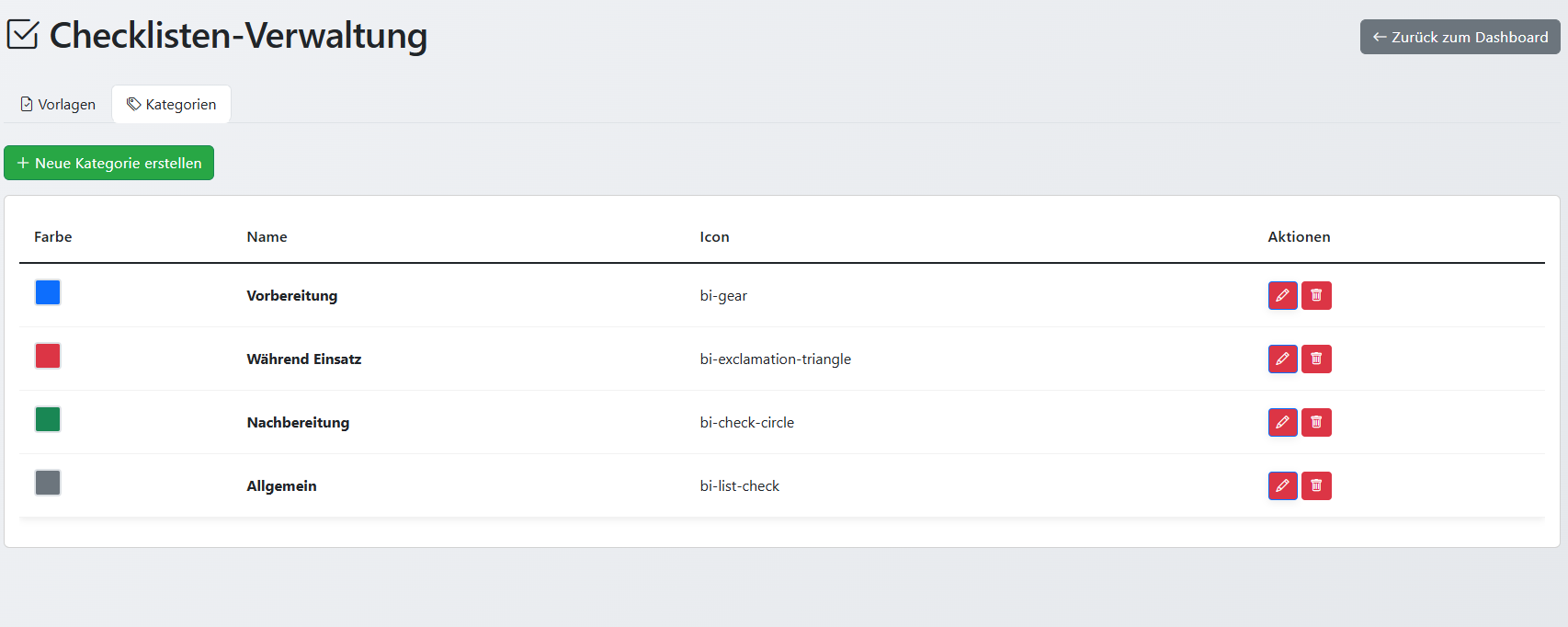Viewport: 1568px width, 627px height.
Task: Create a new category with green button
Action: (x=109, y=163)
